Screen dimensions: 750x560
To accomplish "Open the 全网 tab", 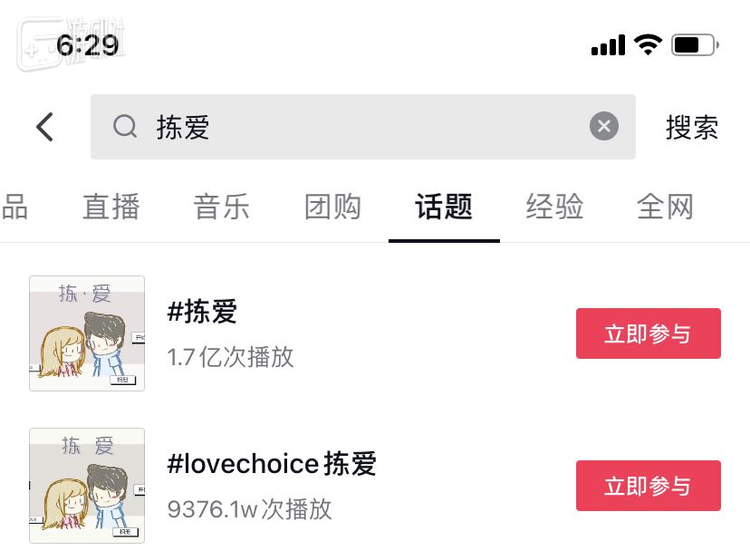I will click(x=665, y=207).
